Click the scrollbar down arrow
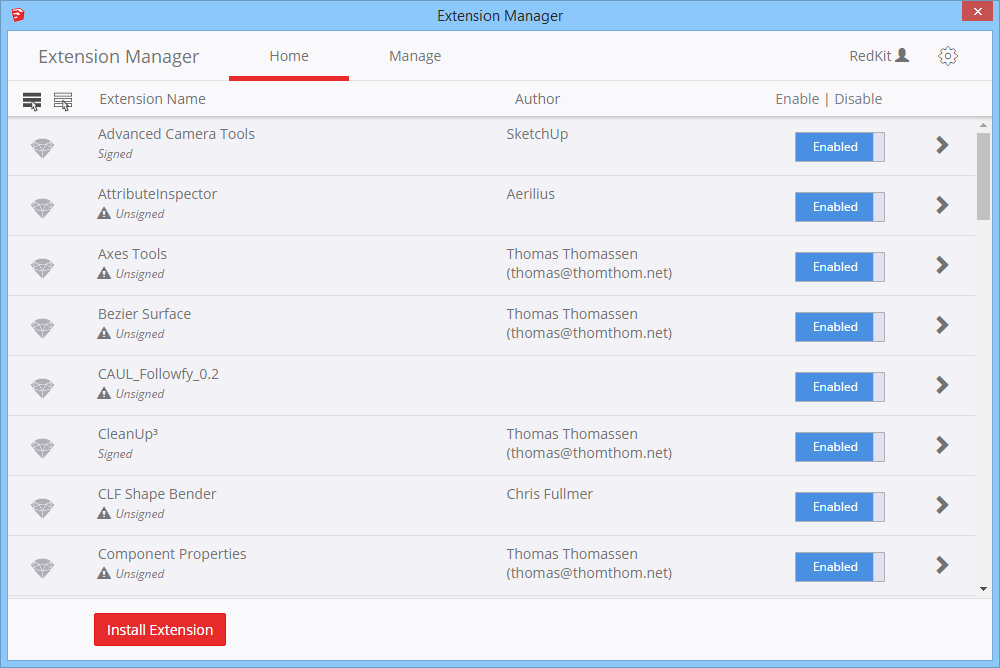Viewport: 1000px width, 668px height. tap(983, 589)
